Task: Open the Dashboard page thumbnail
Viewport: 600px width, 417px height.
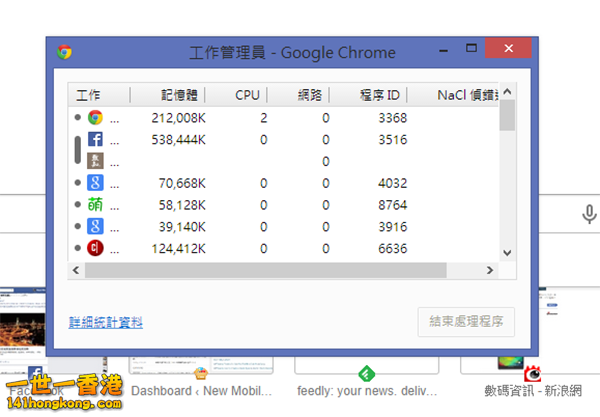Action: tap(201, 365)
